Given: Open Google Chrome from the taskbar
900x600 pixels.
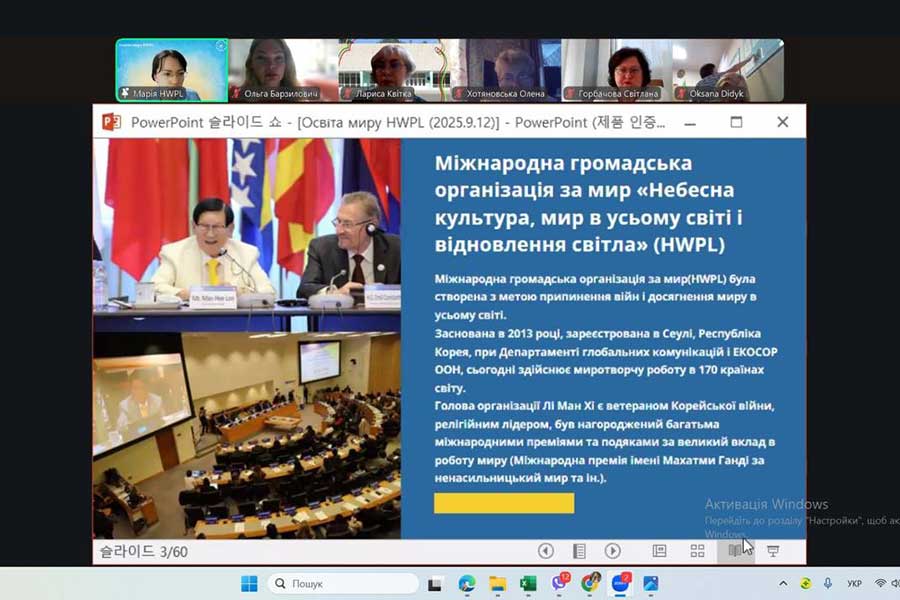Looking at the screenshot, I should (590, 583).
